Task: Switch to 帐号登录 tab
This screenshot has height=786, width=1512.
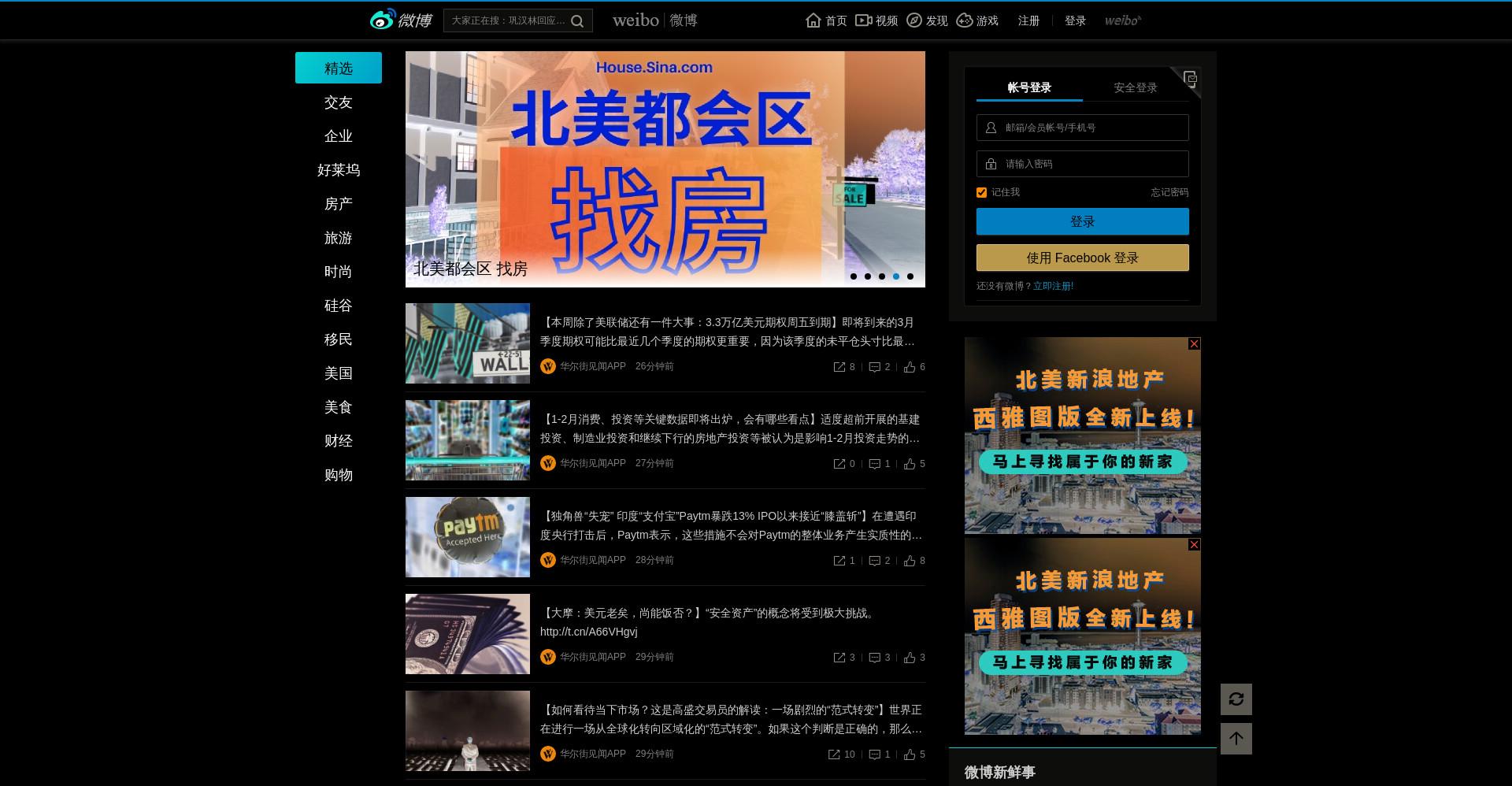Action: pos(1029,87)
